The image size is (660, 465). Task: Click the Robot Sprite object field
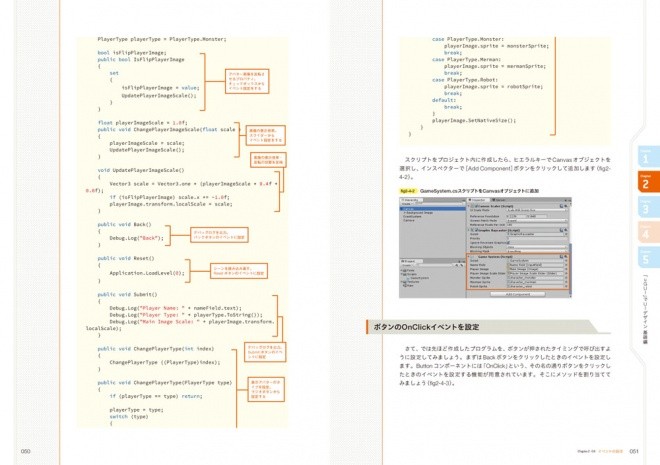535,286
